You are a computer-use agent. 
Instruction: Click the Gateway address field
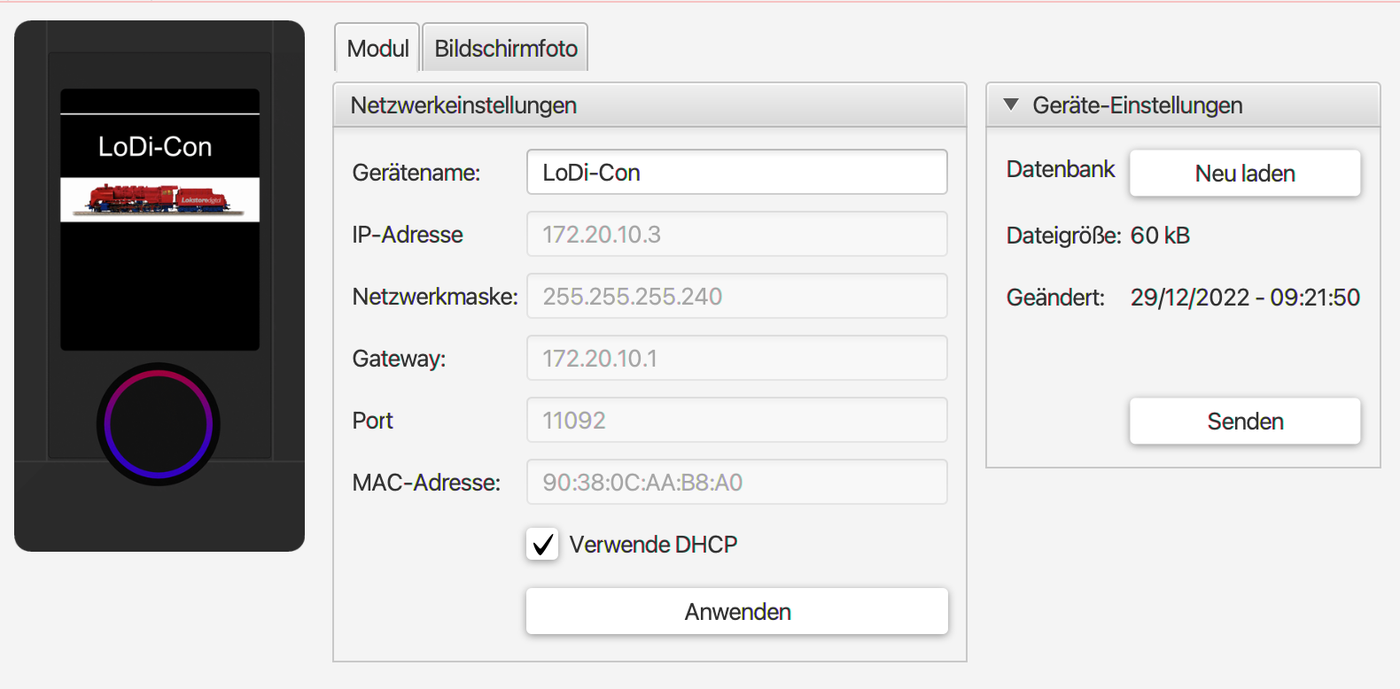tap(737, 358)
